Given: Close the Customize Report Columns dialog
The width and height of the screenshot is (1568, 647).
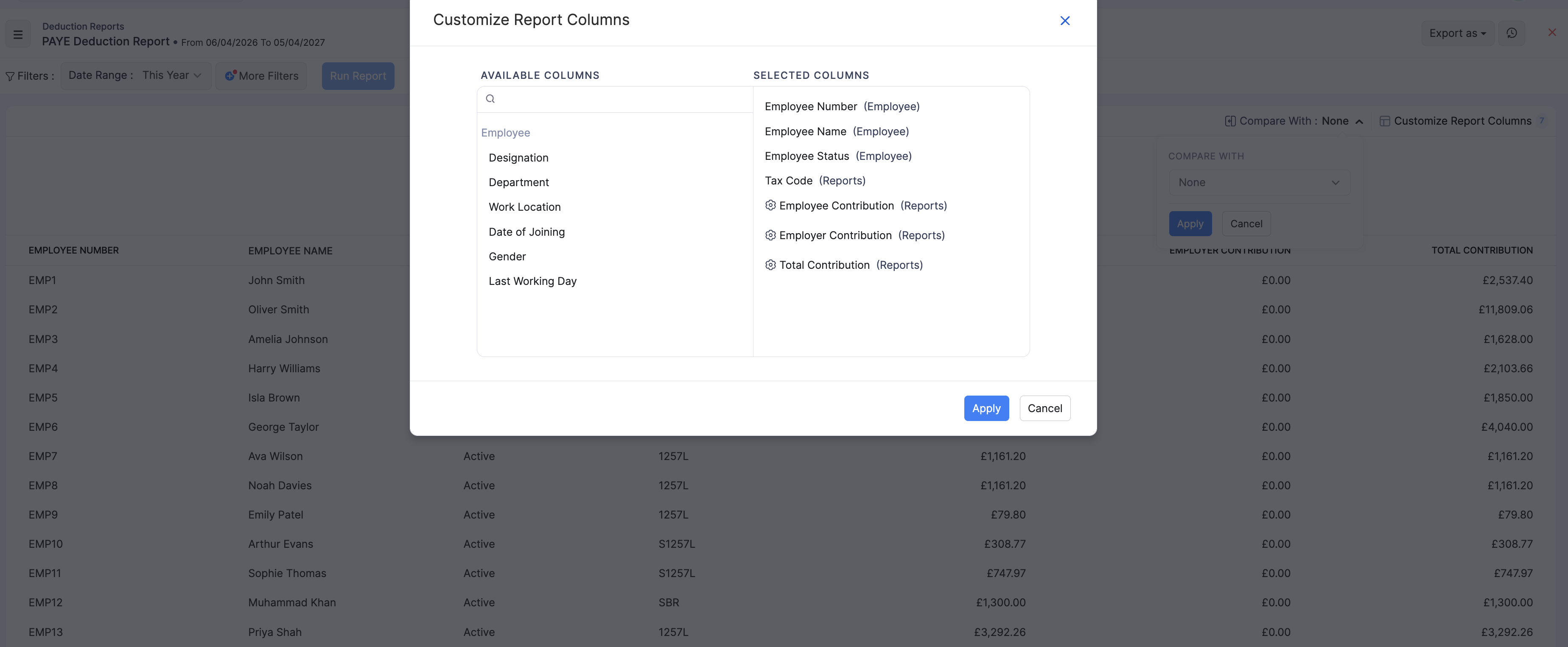Looking at the screenshot, I should click(1064, 21).
